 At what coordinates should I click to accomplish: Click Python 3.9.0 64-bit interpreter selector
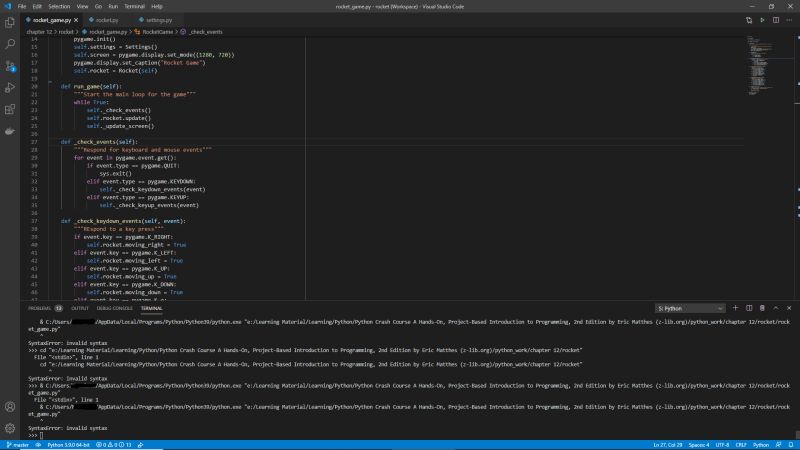[x=68, y=445]
